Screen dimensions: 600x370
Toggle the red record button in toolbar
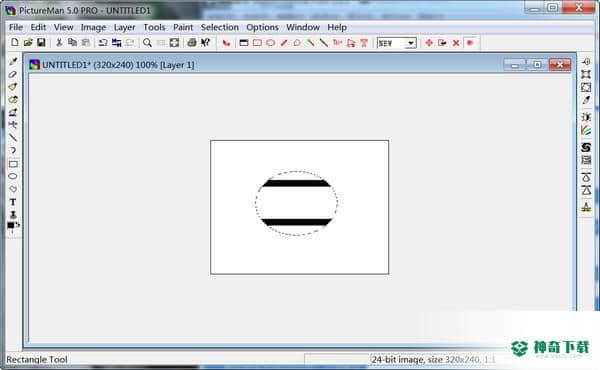[470, 43]
